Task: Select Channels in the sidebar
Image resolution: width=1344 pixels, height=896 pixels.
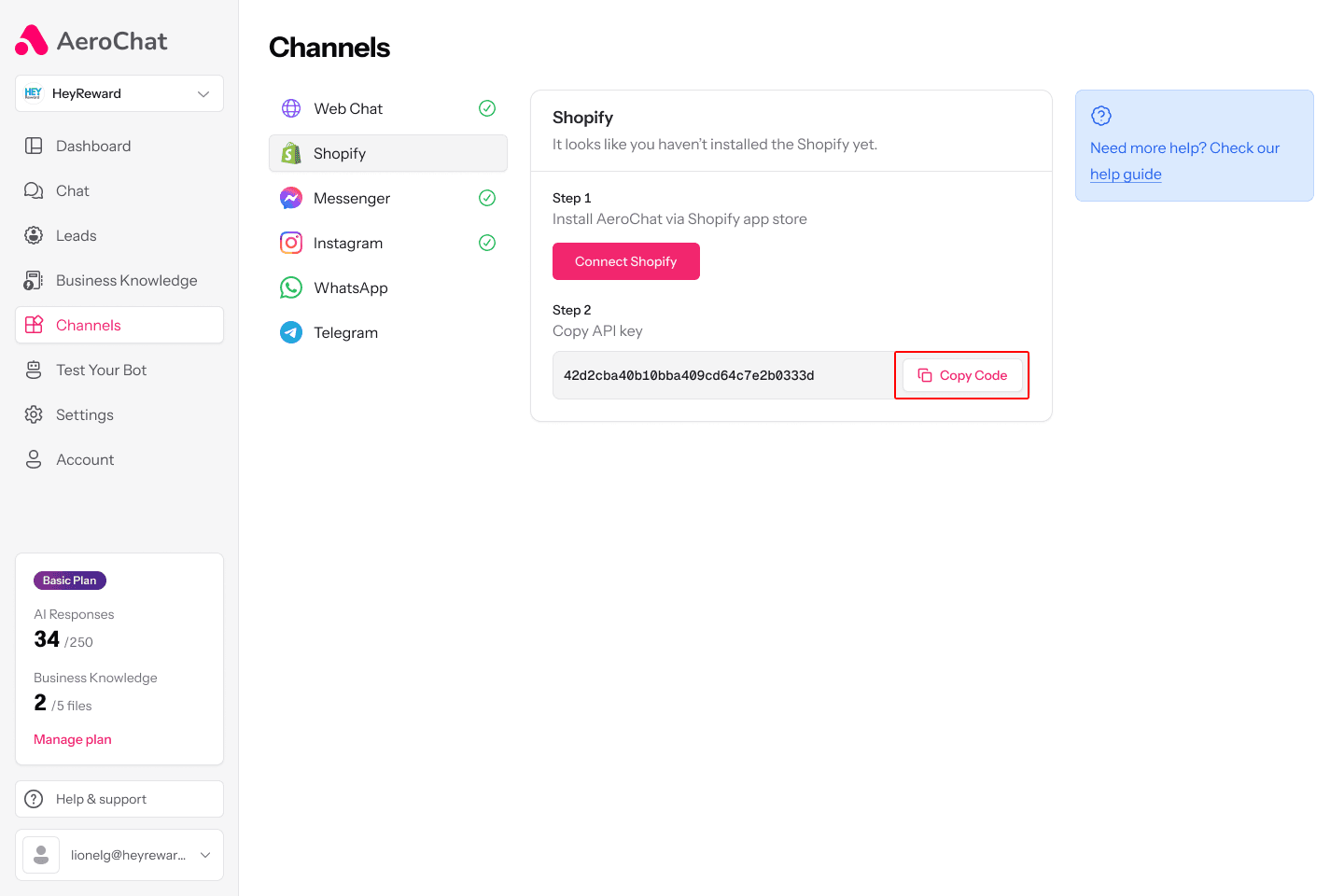Action: click(119, 325)
